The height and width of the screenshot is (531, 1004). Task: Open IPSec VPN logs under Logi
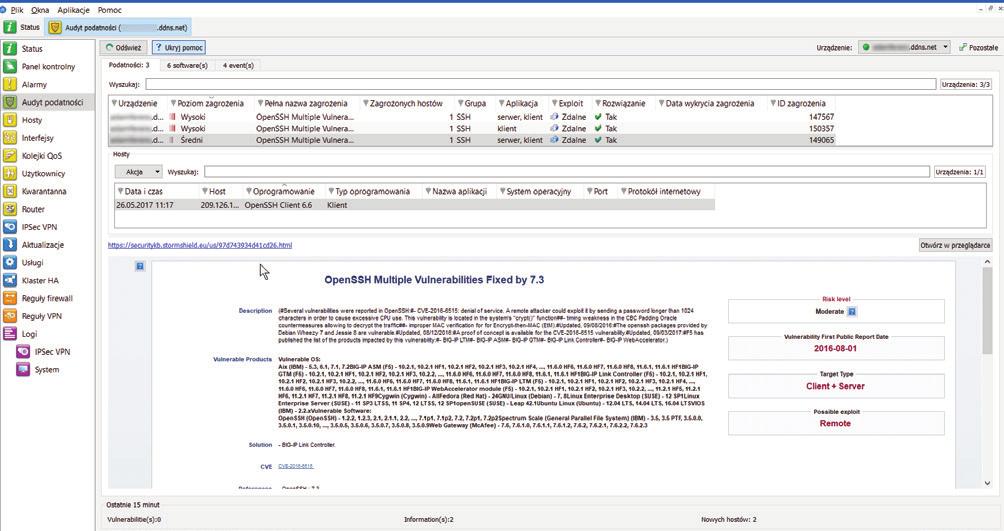pos(52,352)
